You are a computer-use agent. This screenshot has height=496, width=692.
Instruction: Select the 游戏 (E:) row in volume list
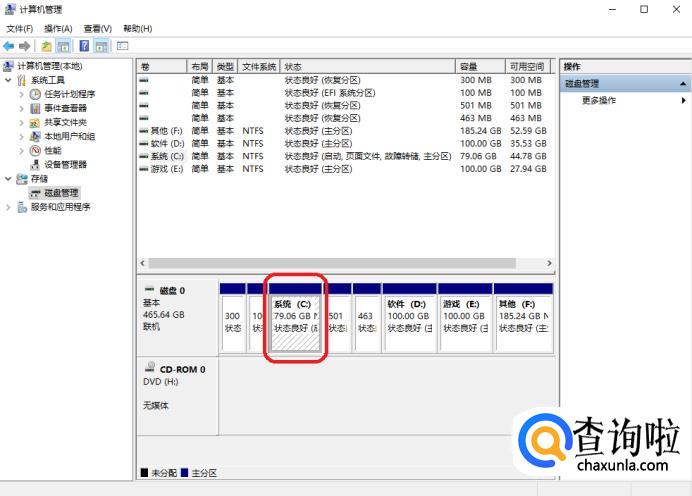pyautogui.click(x=344, y=169)
